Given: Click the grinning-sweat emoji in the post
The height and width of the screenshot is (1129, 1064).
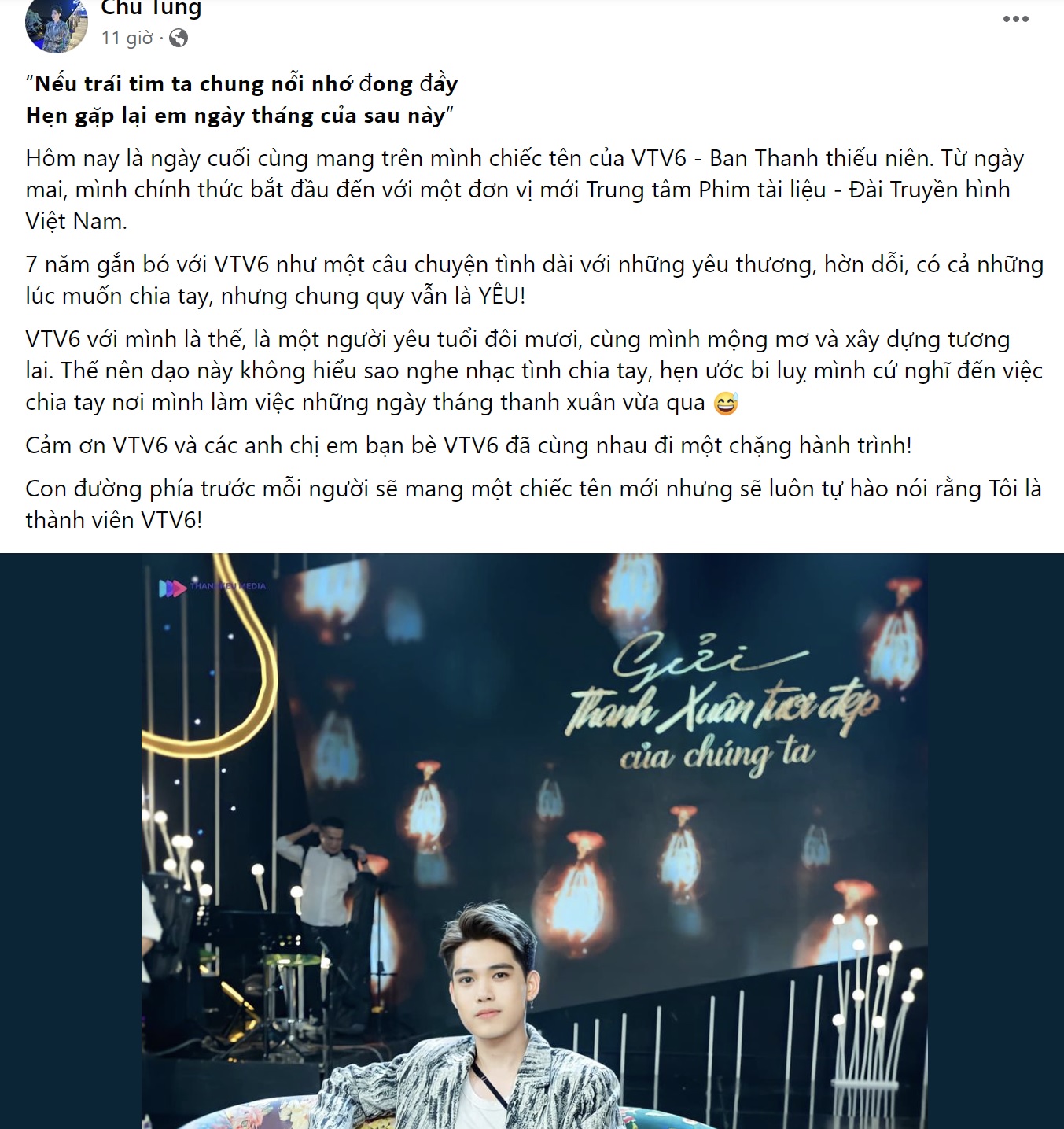Looking at the screenshot, I should click(726, 403).
